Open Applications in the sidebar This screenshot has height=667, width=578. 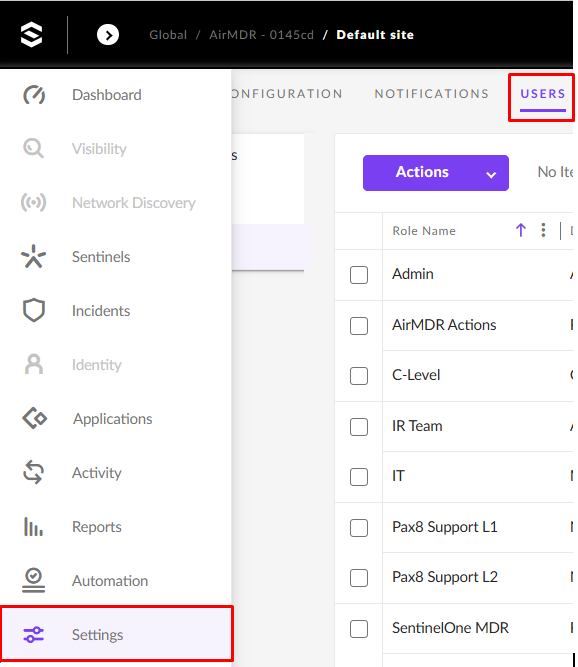[x=112, y=419]
